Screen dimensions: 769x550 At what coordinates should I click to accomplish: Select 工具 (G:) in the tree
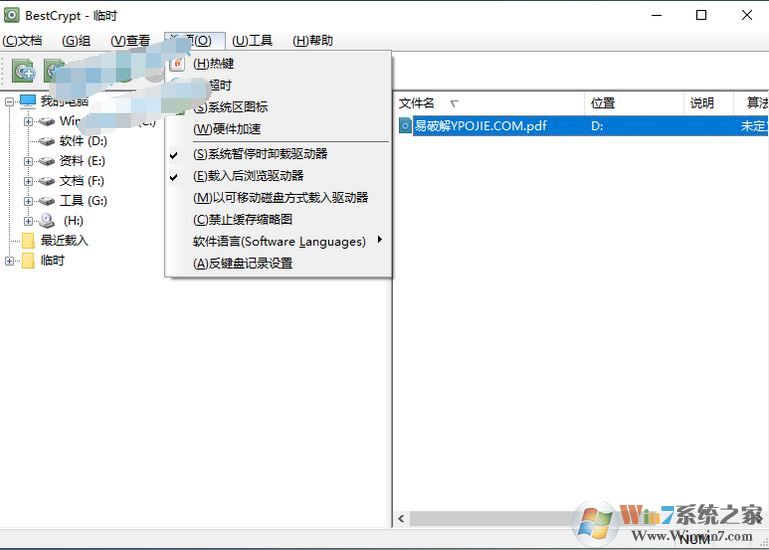83,201
